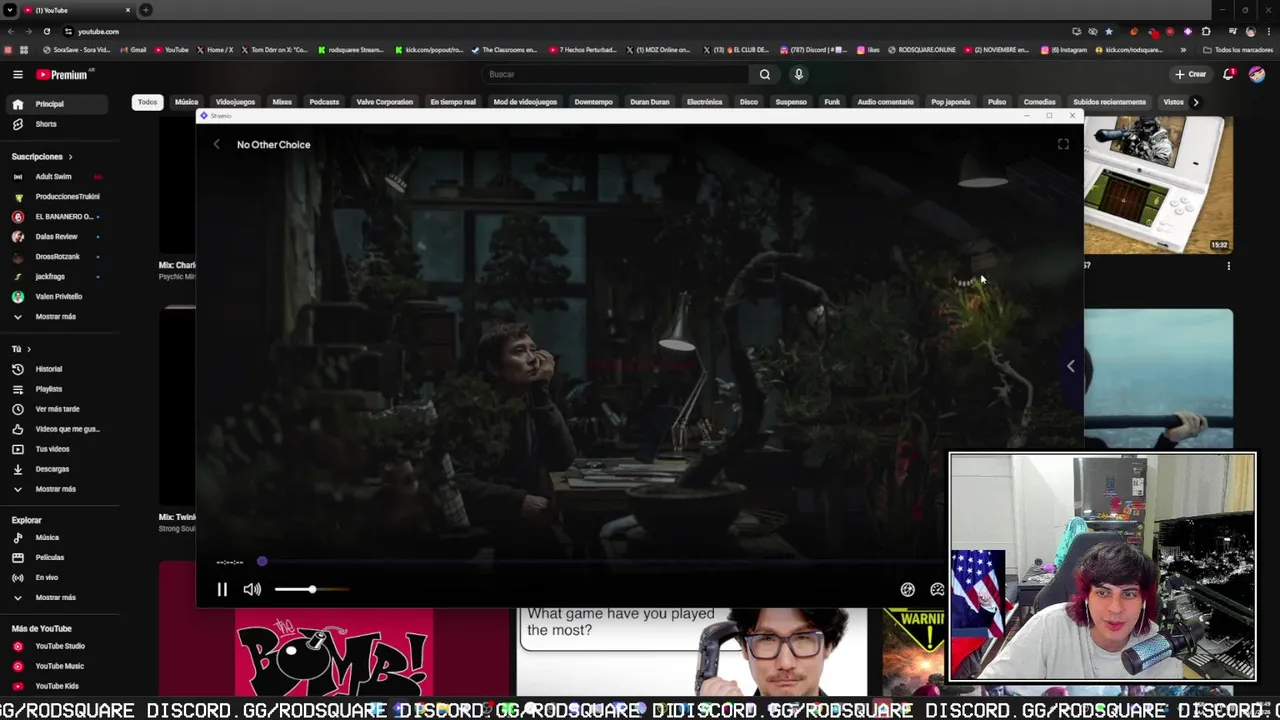Open the Nintendo DS video thumbnail
This screenshot has width=1280, height=720.
coord(1158,185)
